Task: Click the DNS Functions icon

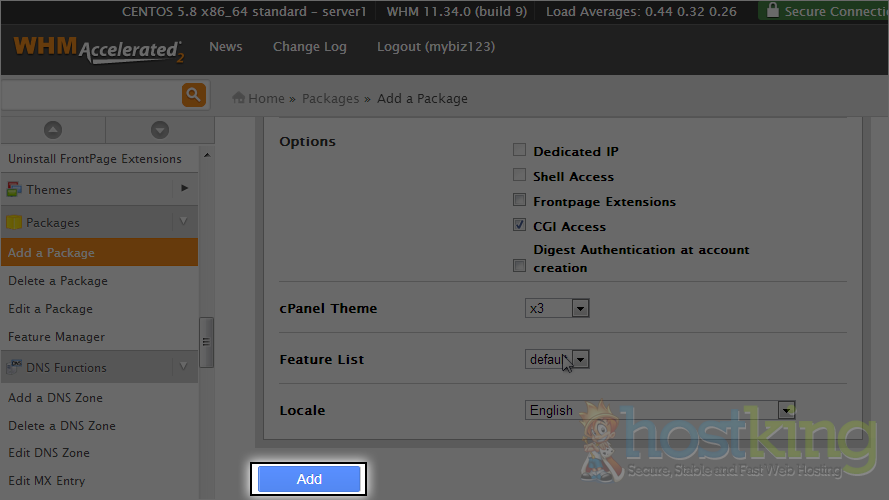Action: [x=14, y=367]
